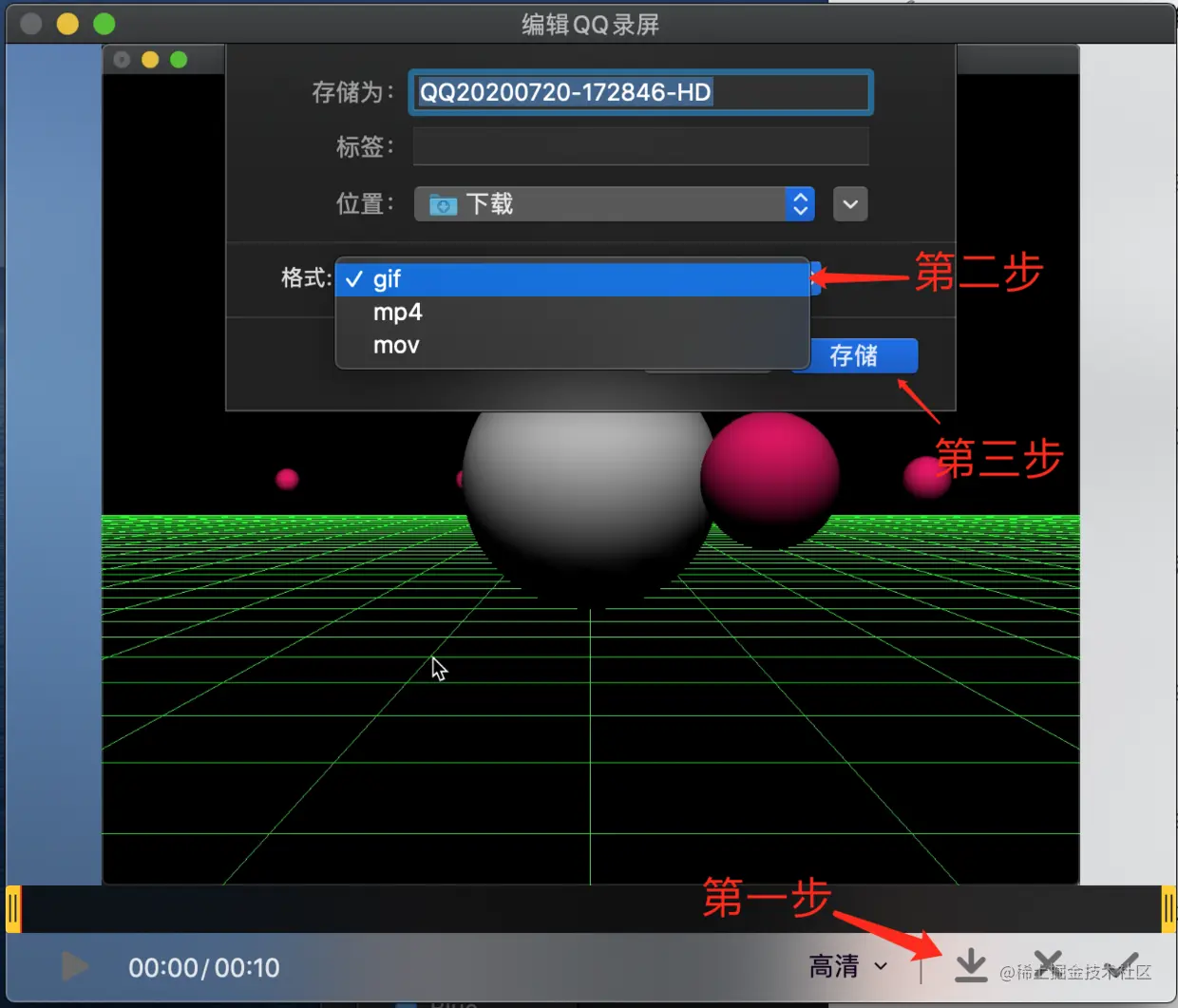This screenshot has width=1178, height=1008.
Task: Select the gif format option
Action: 572,278
